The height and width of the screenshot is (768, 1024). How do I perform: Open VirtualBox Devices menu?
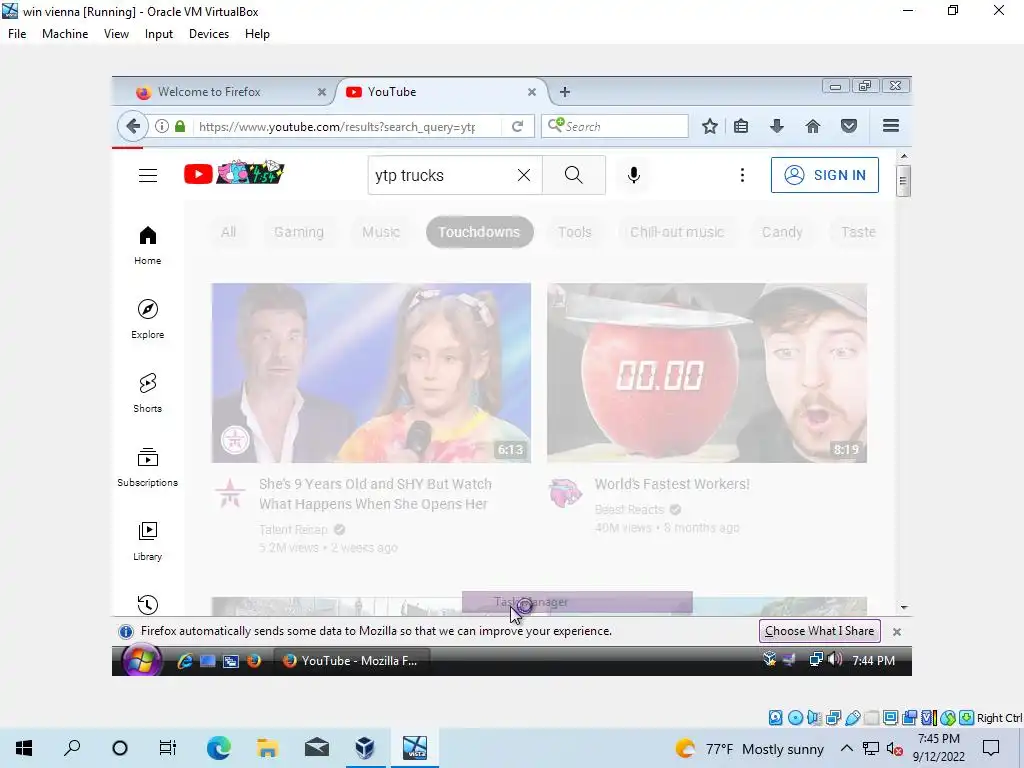click(x=209, y=34)
